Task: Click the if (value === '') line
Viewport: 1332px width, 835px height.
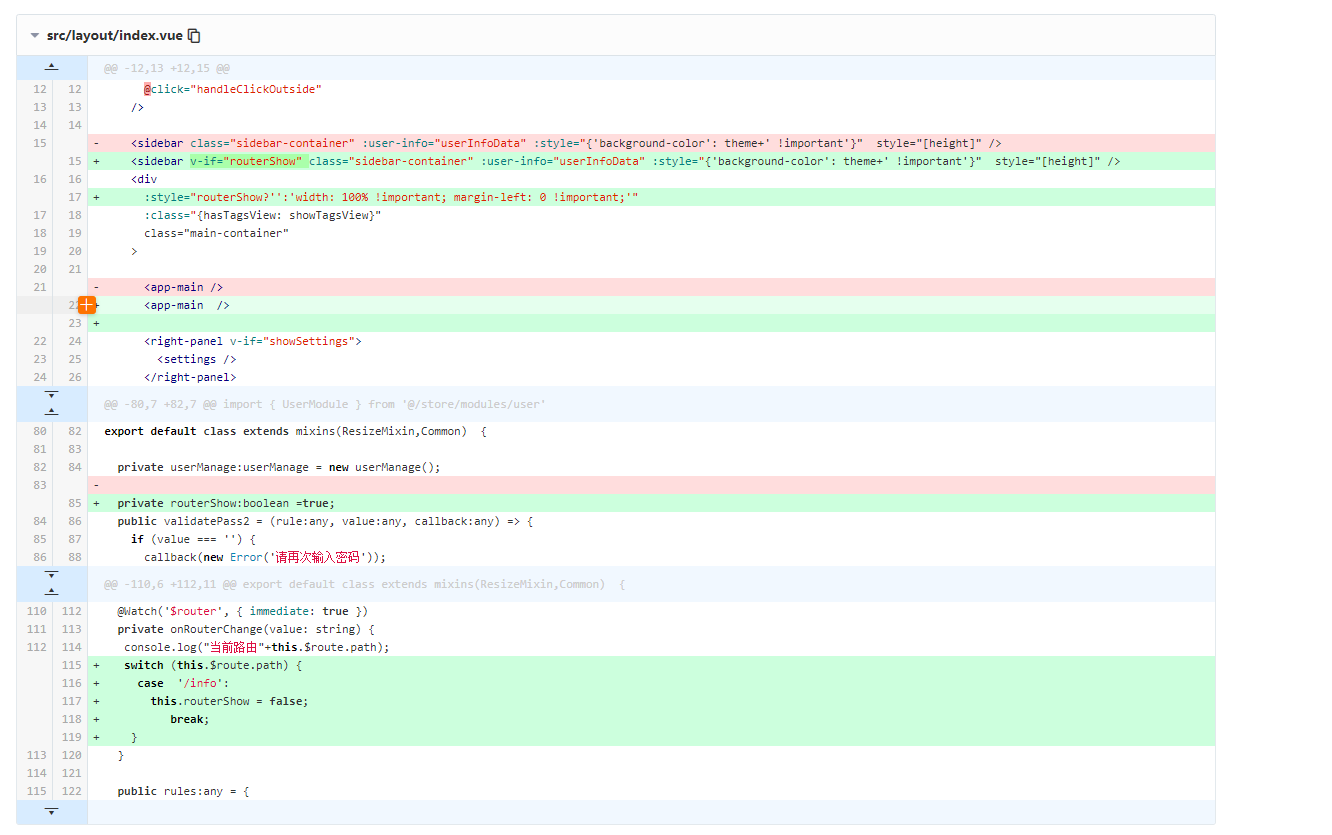Action: click(651, 539)
